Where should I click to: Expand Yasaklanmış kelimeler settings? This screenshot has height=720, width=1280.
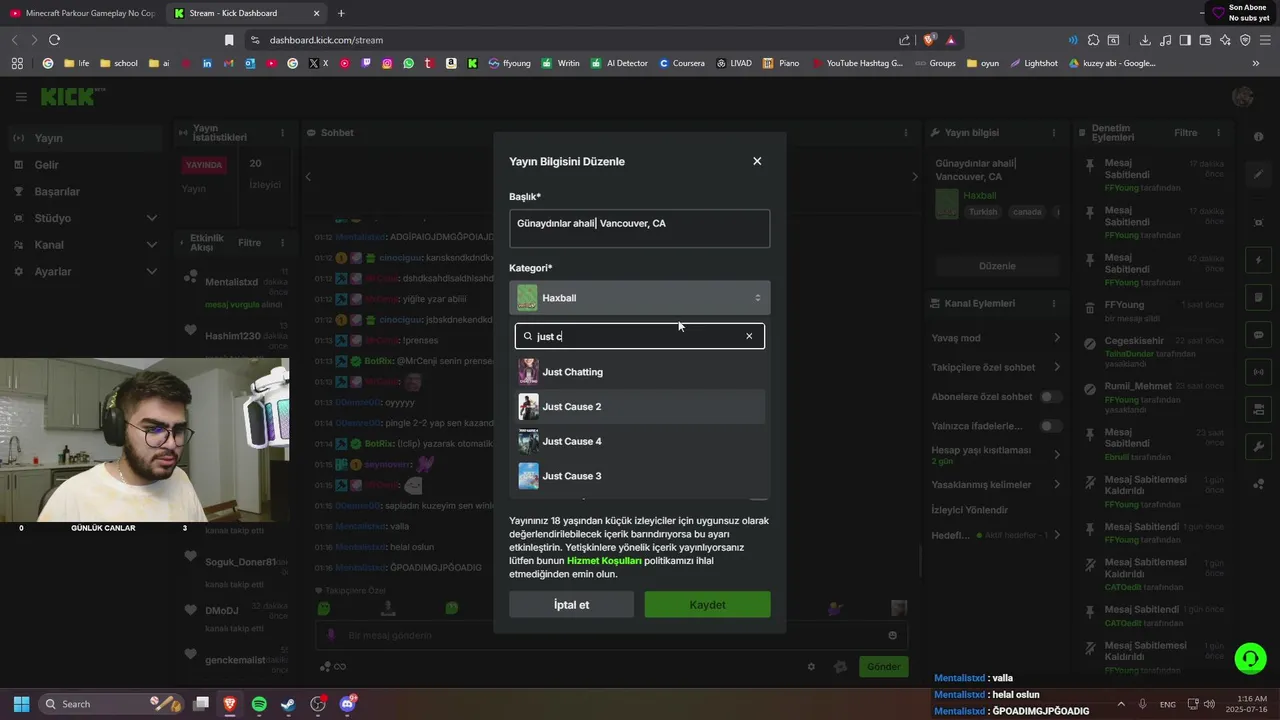(1057, 485)
